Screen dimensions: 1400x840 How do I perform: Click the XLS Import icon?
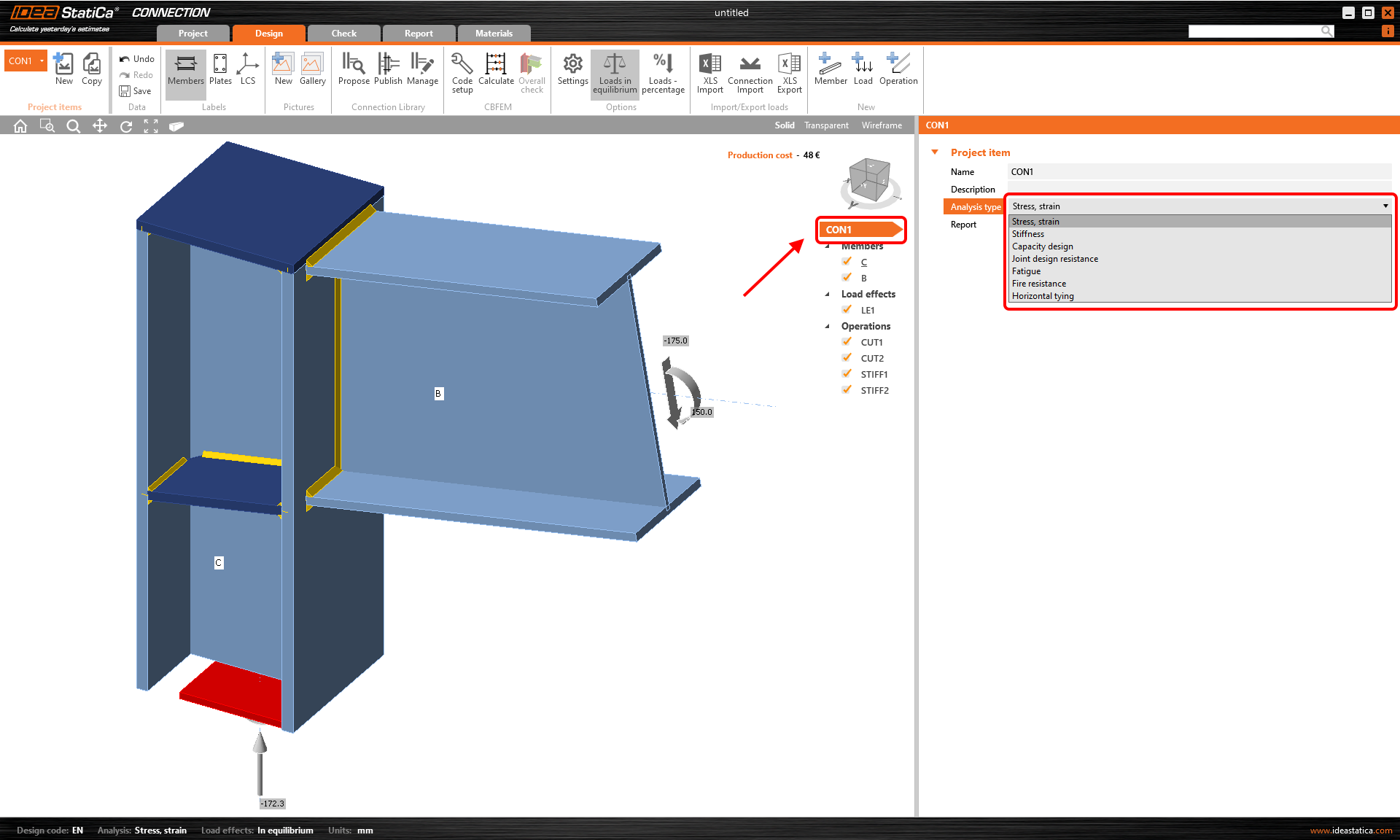pyautogui.click(x=709, y=71)
